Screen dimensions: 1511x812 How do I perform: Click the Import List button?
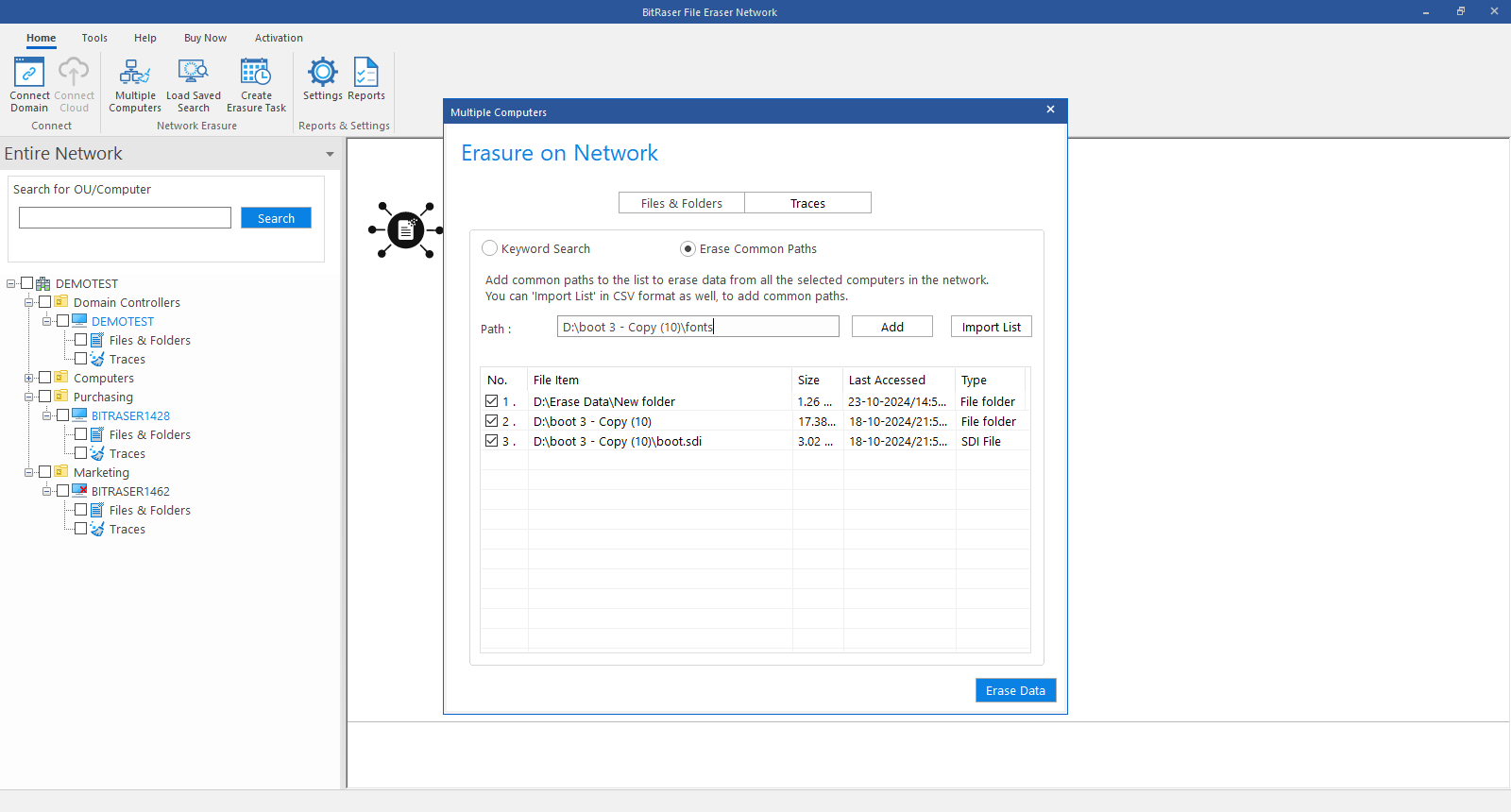(992, 327)
